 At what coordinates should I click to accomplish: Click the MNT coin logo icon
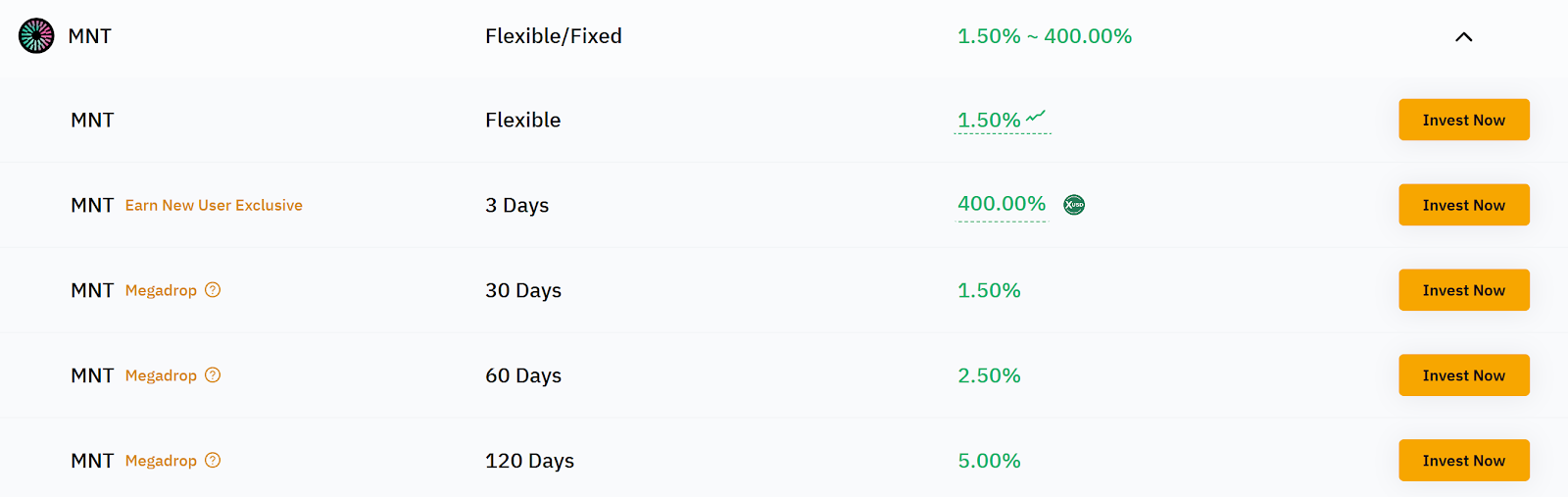click(x=36, y=36)
